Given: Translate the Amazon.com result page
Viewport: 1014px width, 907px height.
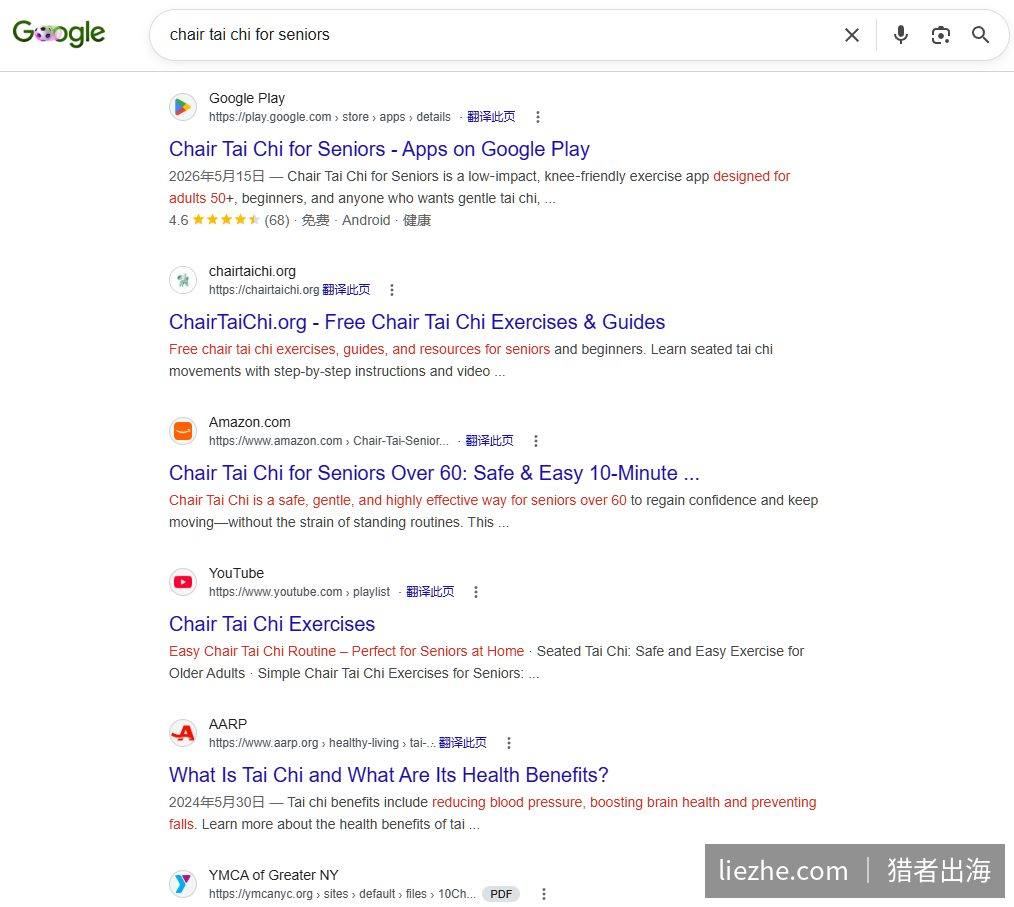Looking at the screenshot, I should [x=490, y=441].
